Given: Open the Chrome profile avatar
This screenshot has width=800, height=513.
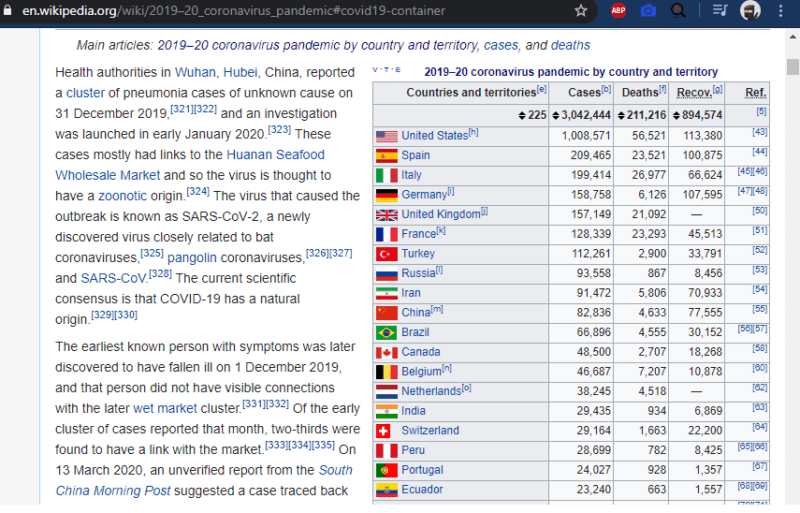Looking at the screenshot, I should click(x=751, y=11).
